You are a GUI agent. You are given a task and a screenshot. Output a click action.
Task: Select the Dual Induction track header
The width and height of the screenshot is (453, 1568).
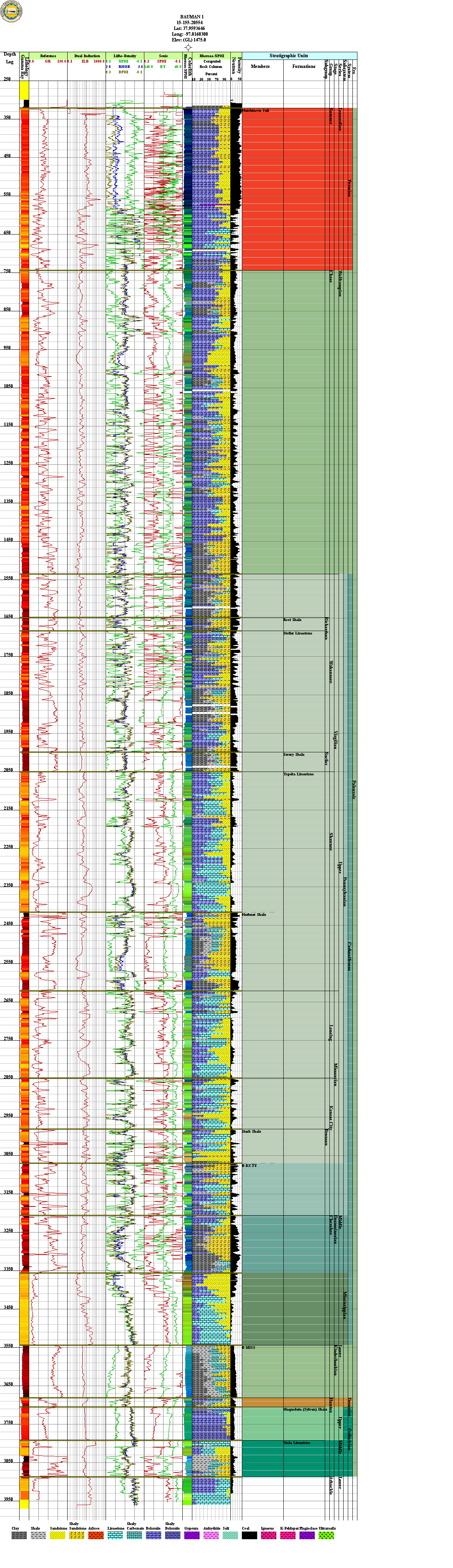click(x=86, y=55)
